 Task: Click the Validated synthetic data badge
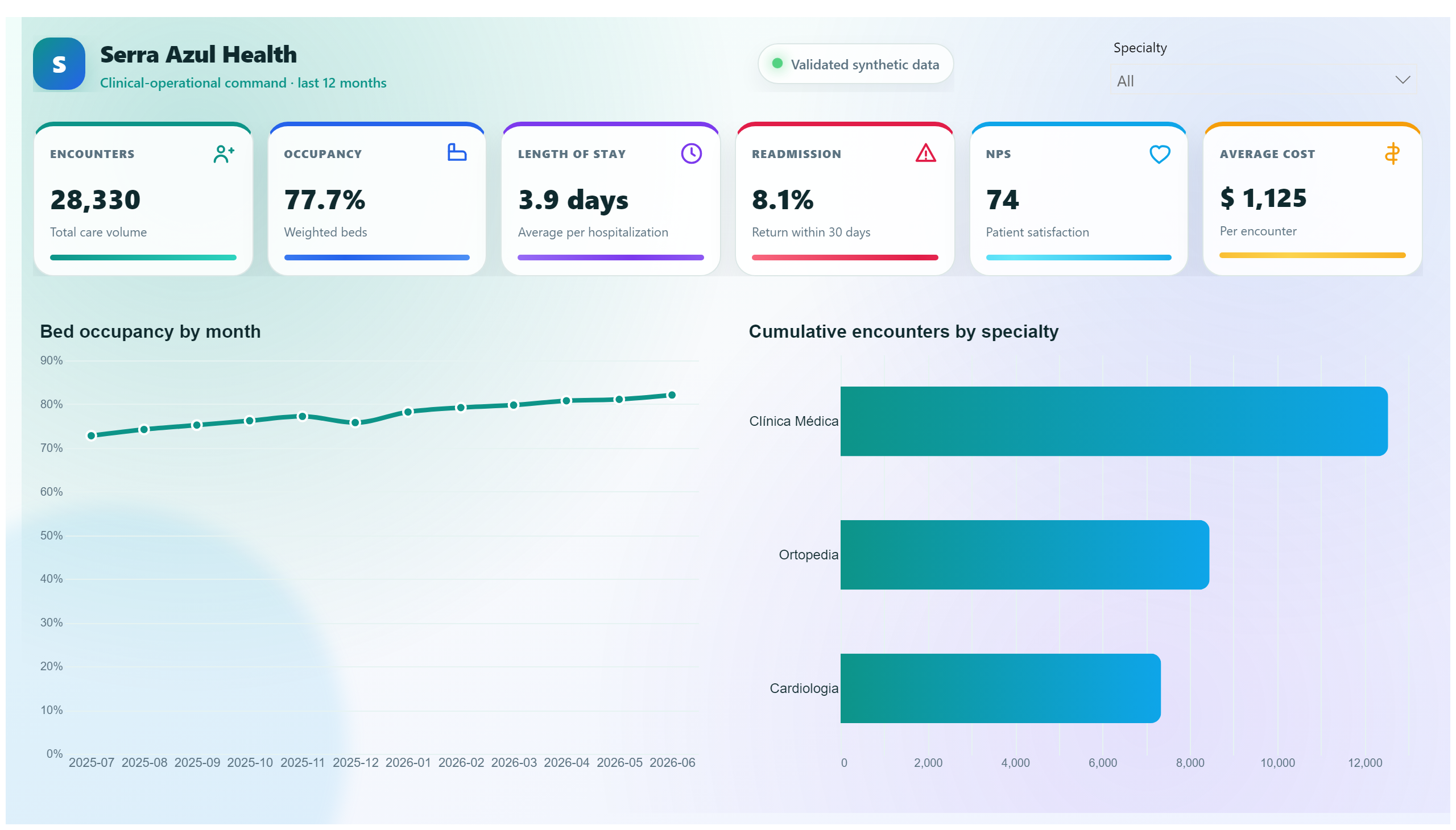pyautogui.click(x=855, y=64)
